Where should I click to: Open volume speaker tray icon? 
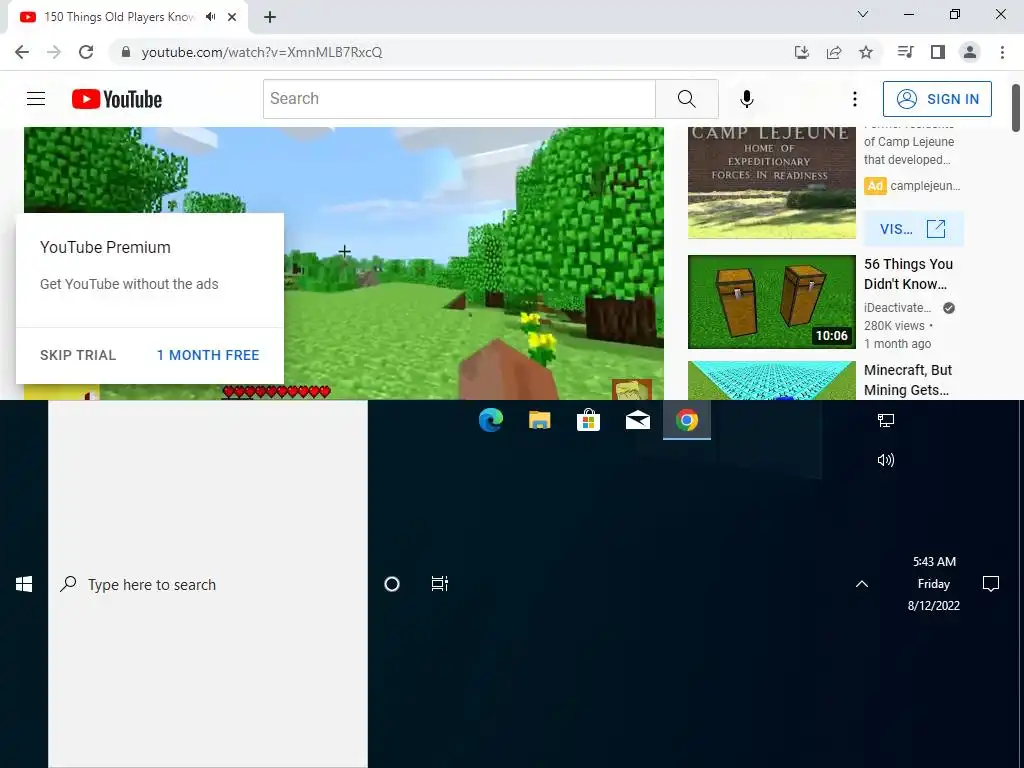(x=886, y=460)
